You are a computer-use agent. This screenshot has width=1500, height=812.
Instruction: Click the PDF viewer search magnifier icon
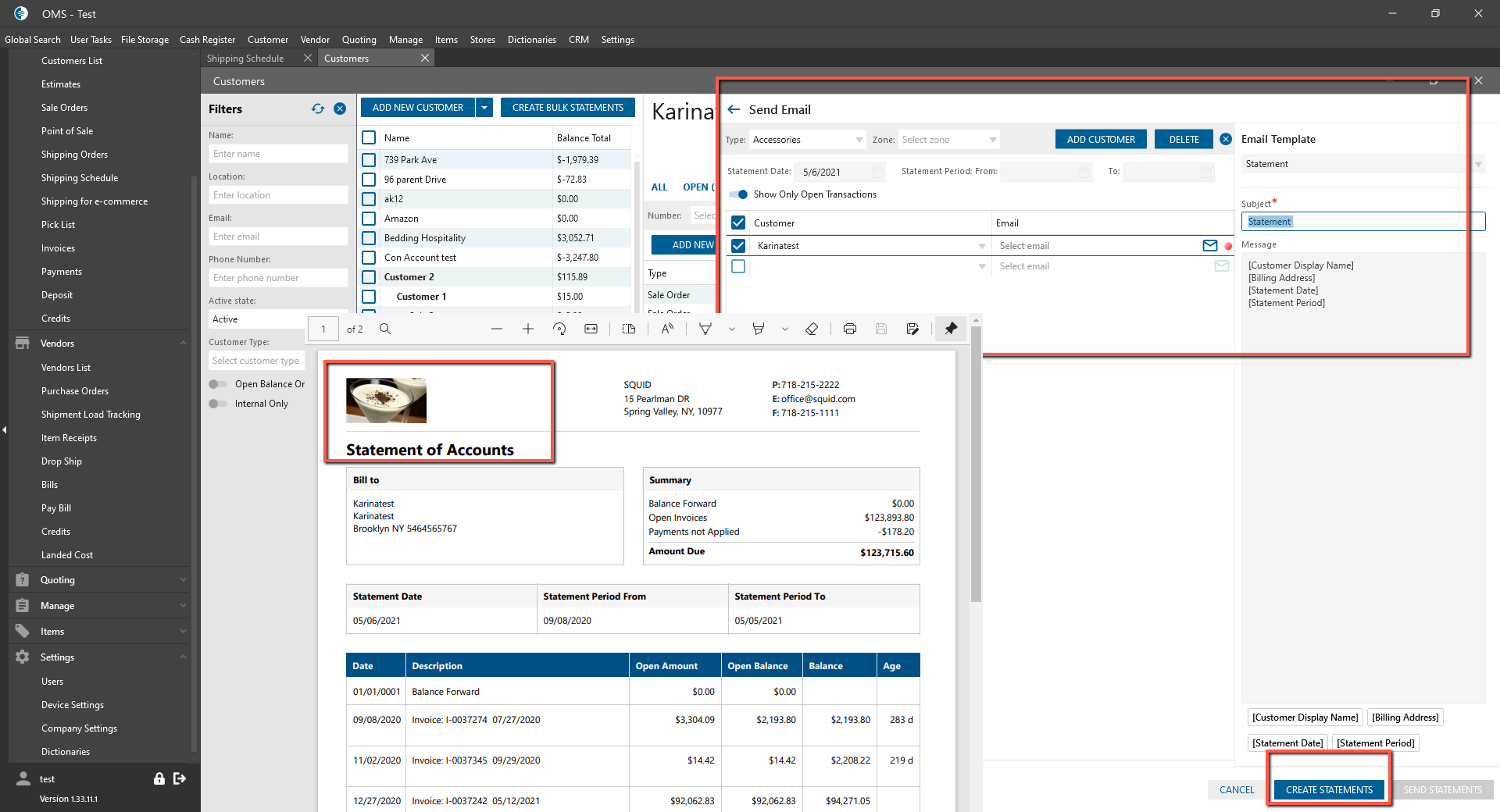tap(385, 329)
